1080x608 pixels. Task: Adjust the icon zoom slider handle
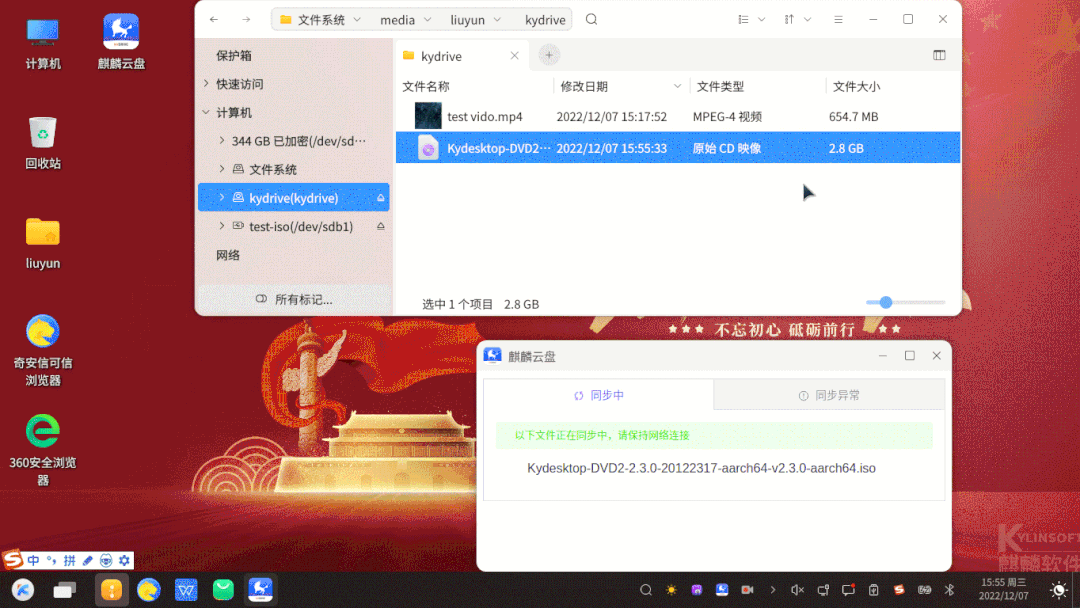pos(886,302)
